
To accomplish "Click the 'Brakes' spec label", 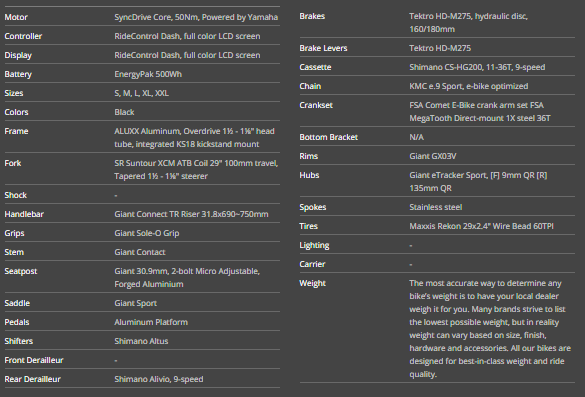I will click(x=312, y=16).
